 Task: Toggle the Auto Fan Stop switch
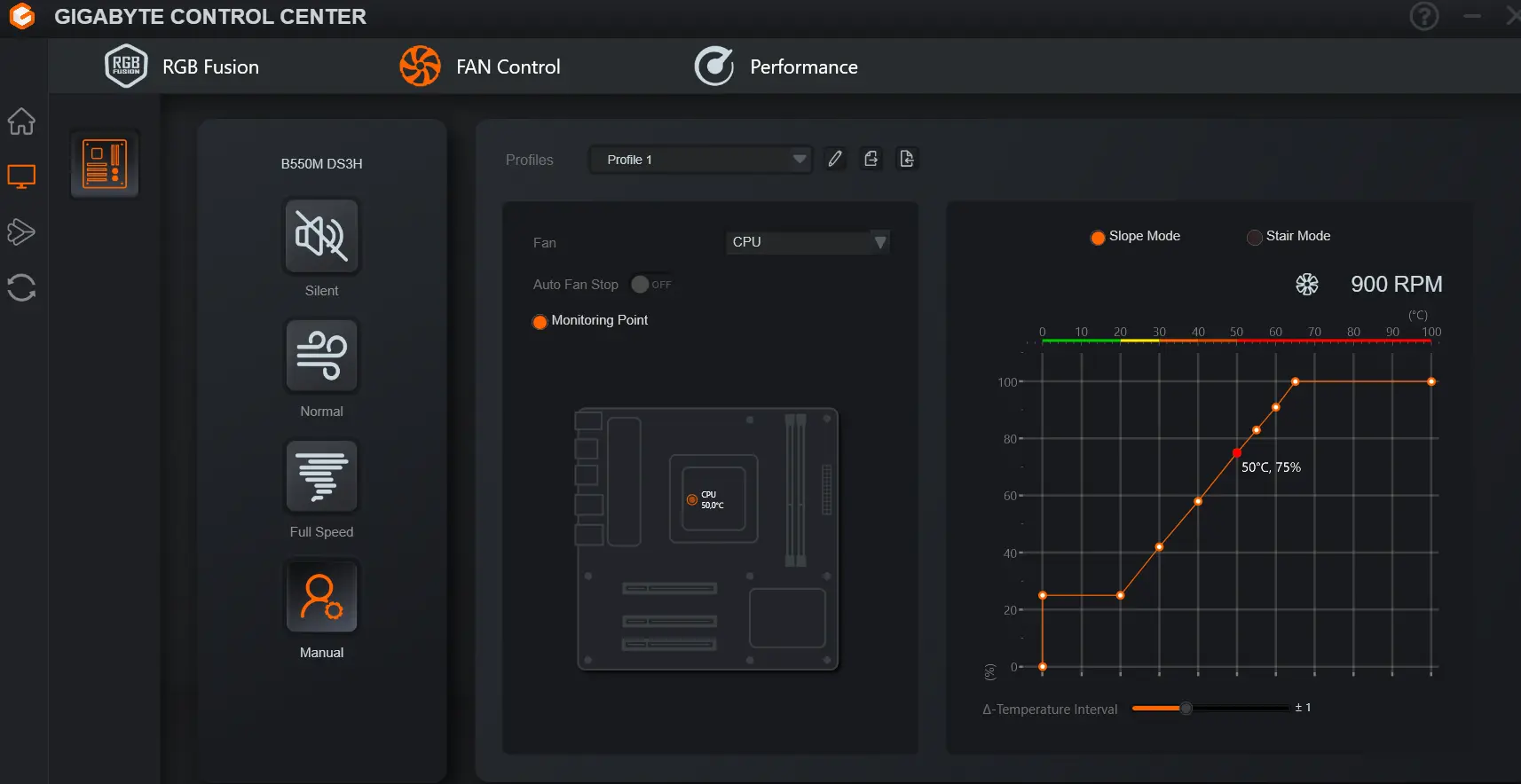(x=651, y=285)
